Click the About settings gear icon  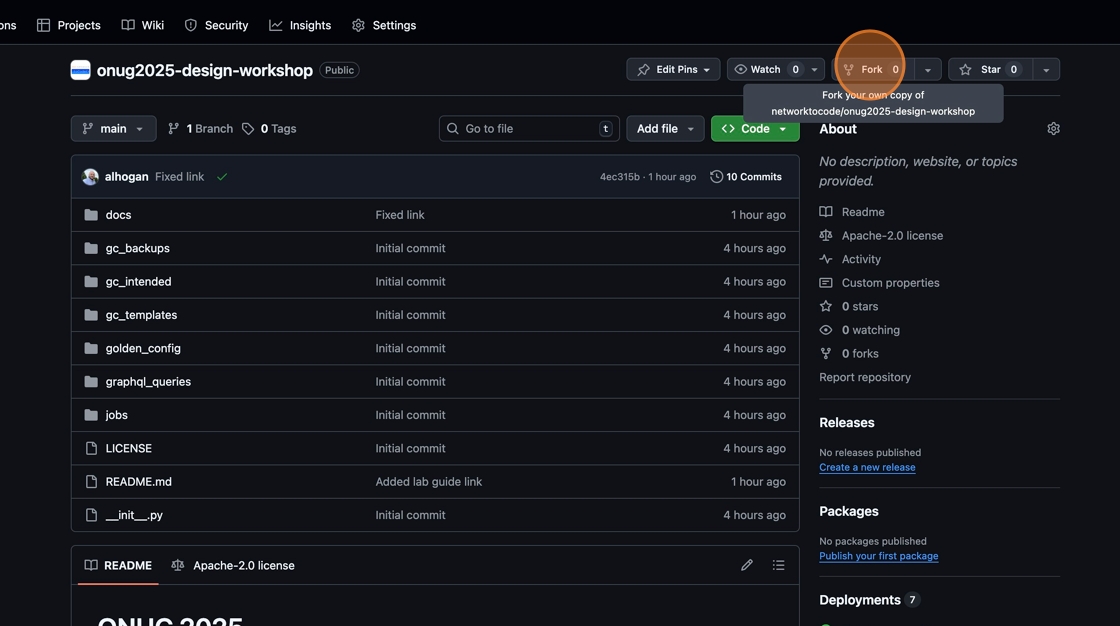pos(1053,129)
